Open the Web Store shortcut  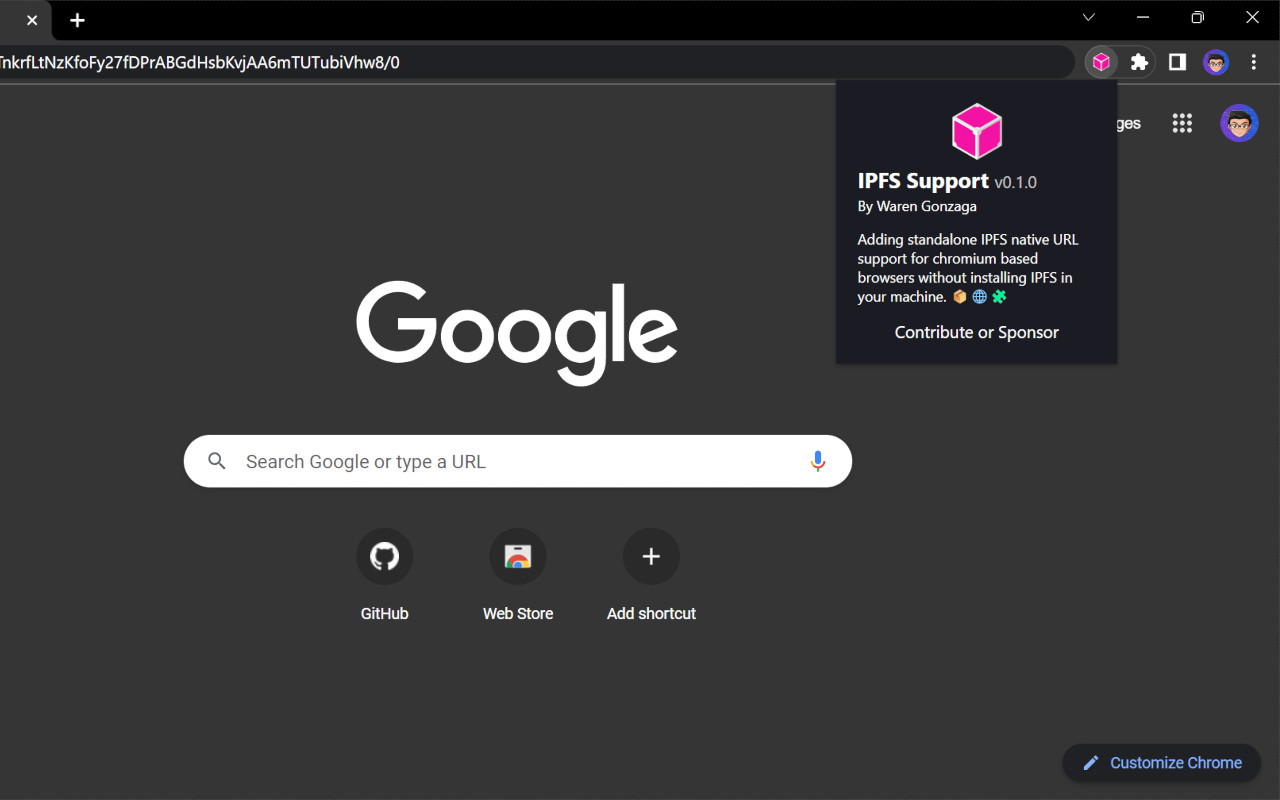[517, 556]
